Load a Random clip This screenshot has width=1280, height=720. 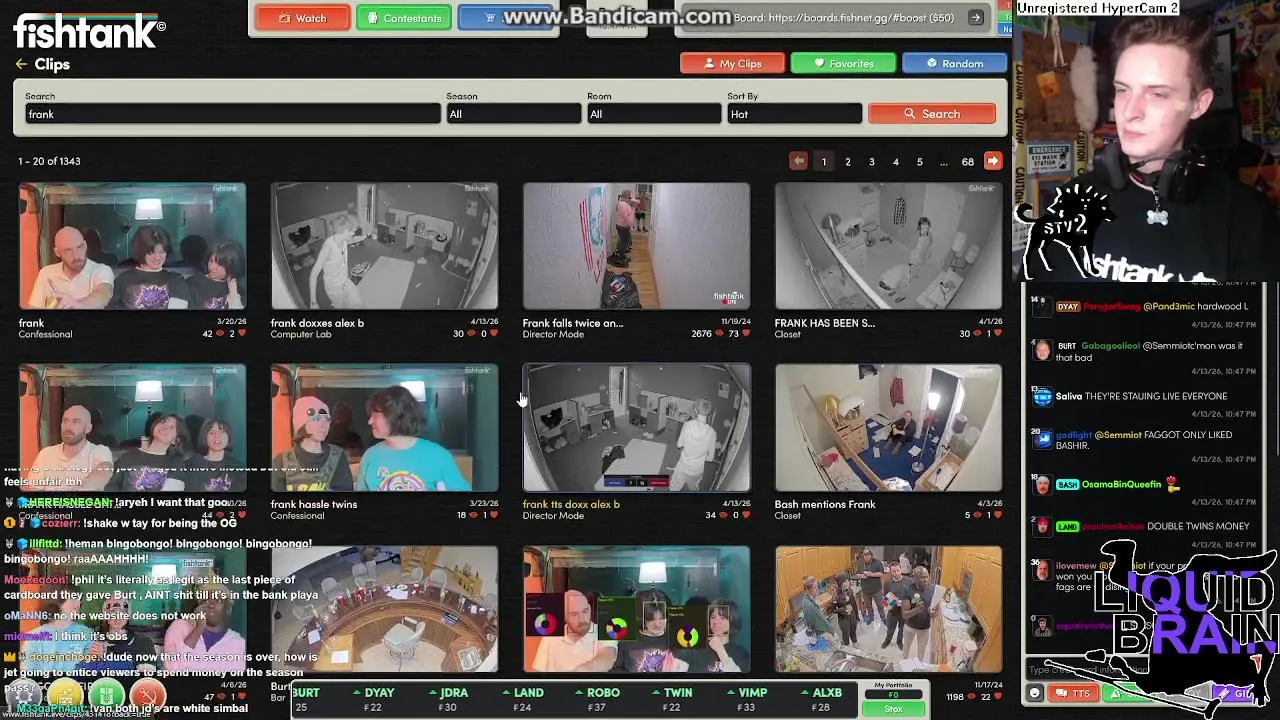pyautogui.click(x=954, y=63)
